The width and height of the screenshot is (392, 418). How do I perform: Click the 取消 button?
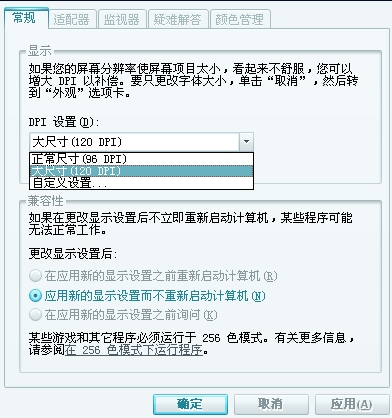271,404
